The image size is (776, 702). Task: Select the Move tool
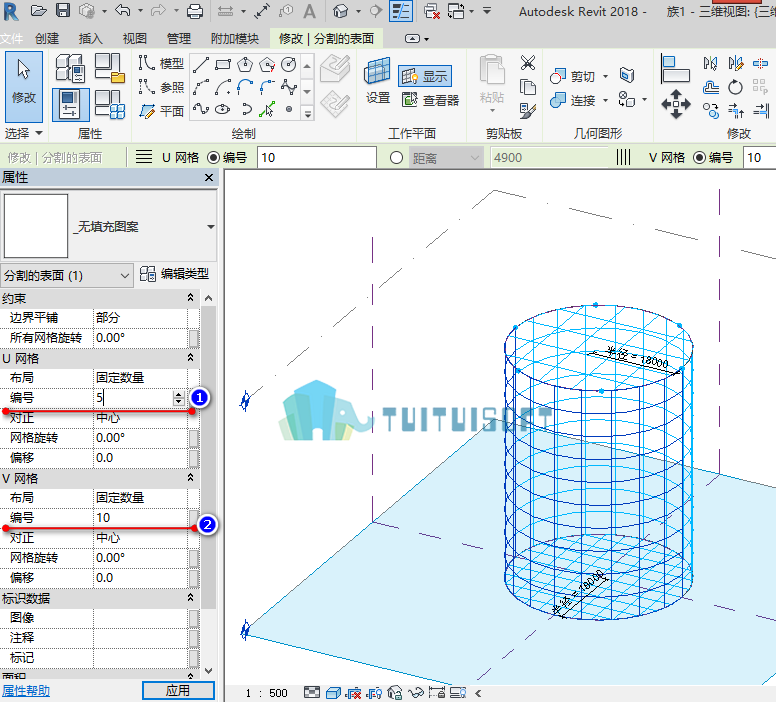coord(676,104)
